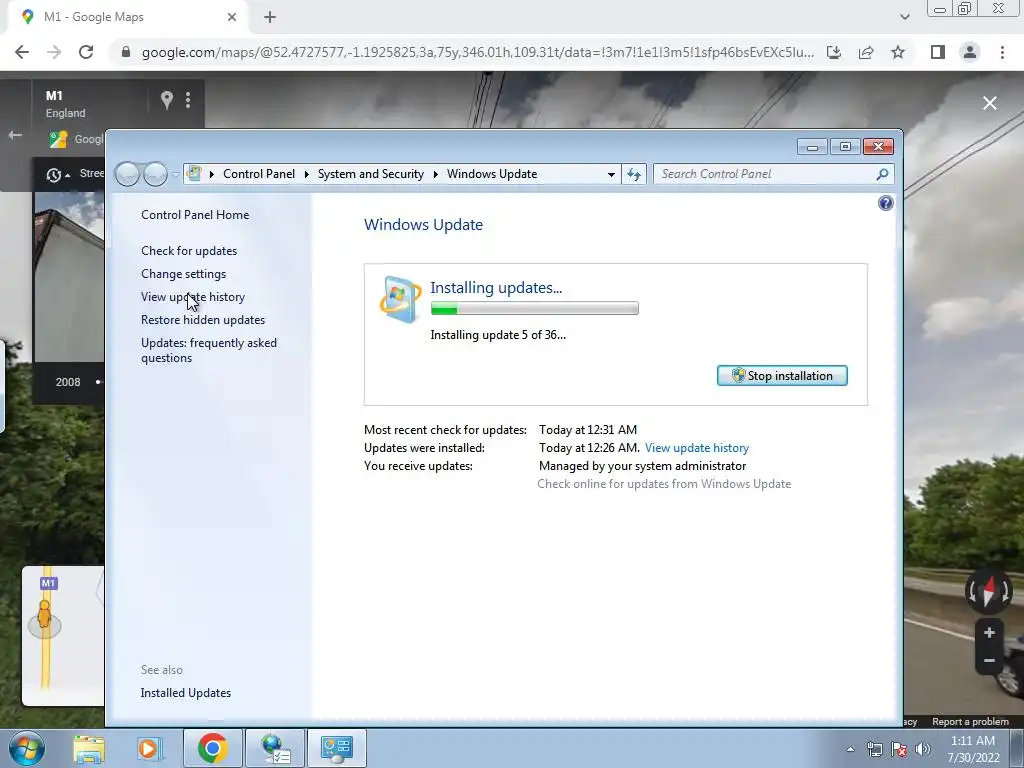This screenshot has height=768, width=1024.
Task: Bookmark this page with the star icon
Action: (898, 52)
